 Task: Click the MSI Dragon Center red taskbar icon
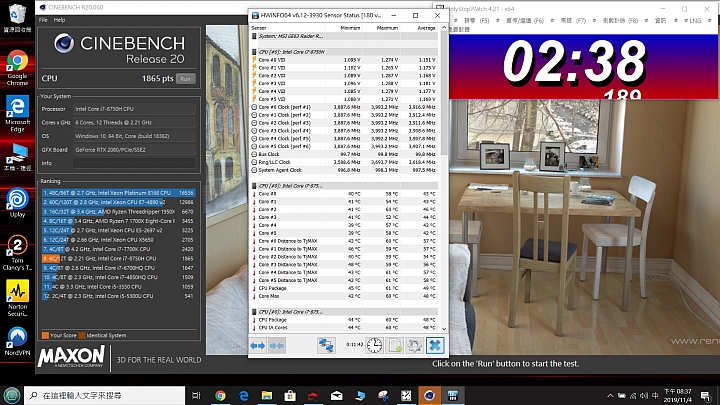(313, 395)
